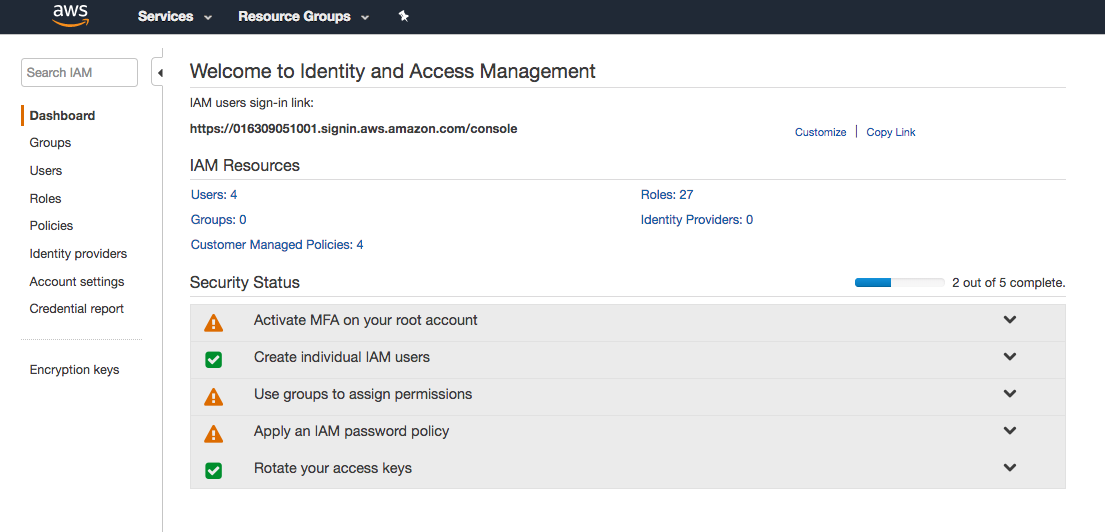Click the AWS logo icon
Viewport: 1105px width, 532px height.
[71, 15]
